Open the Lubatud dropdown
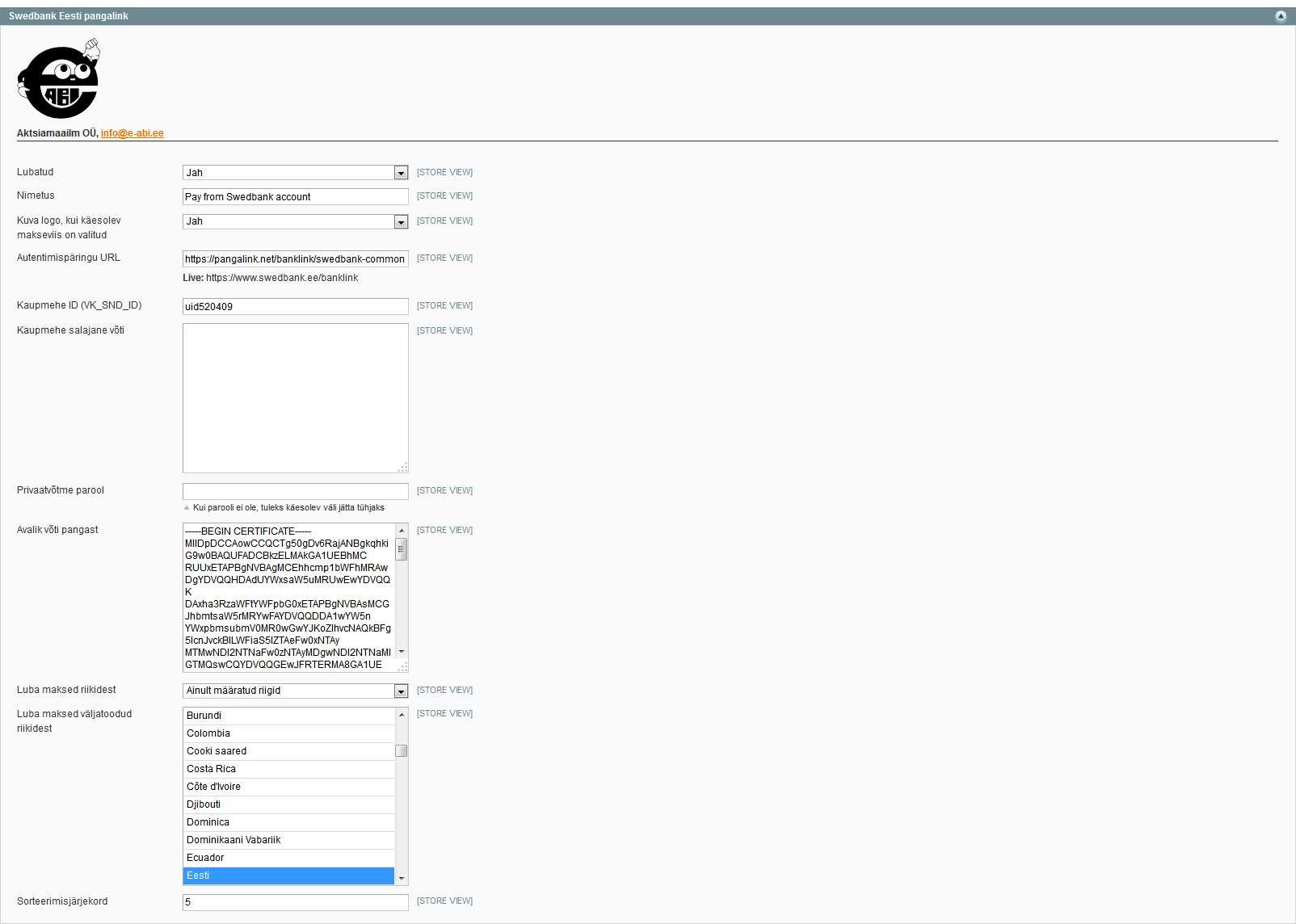 (x=296, y=173)
